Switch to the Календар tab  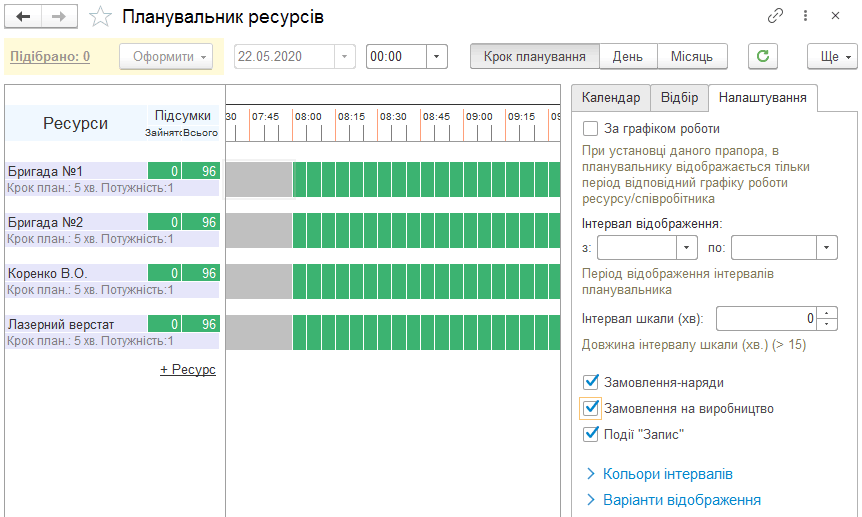[x=611, y=98]
